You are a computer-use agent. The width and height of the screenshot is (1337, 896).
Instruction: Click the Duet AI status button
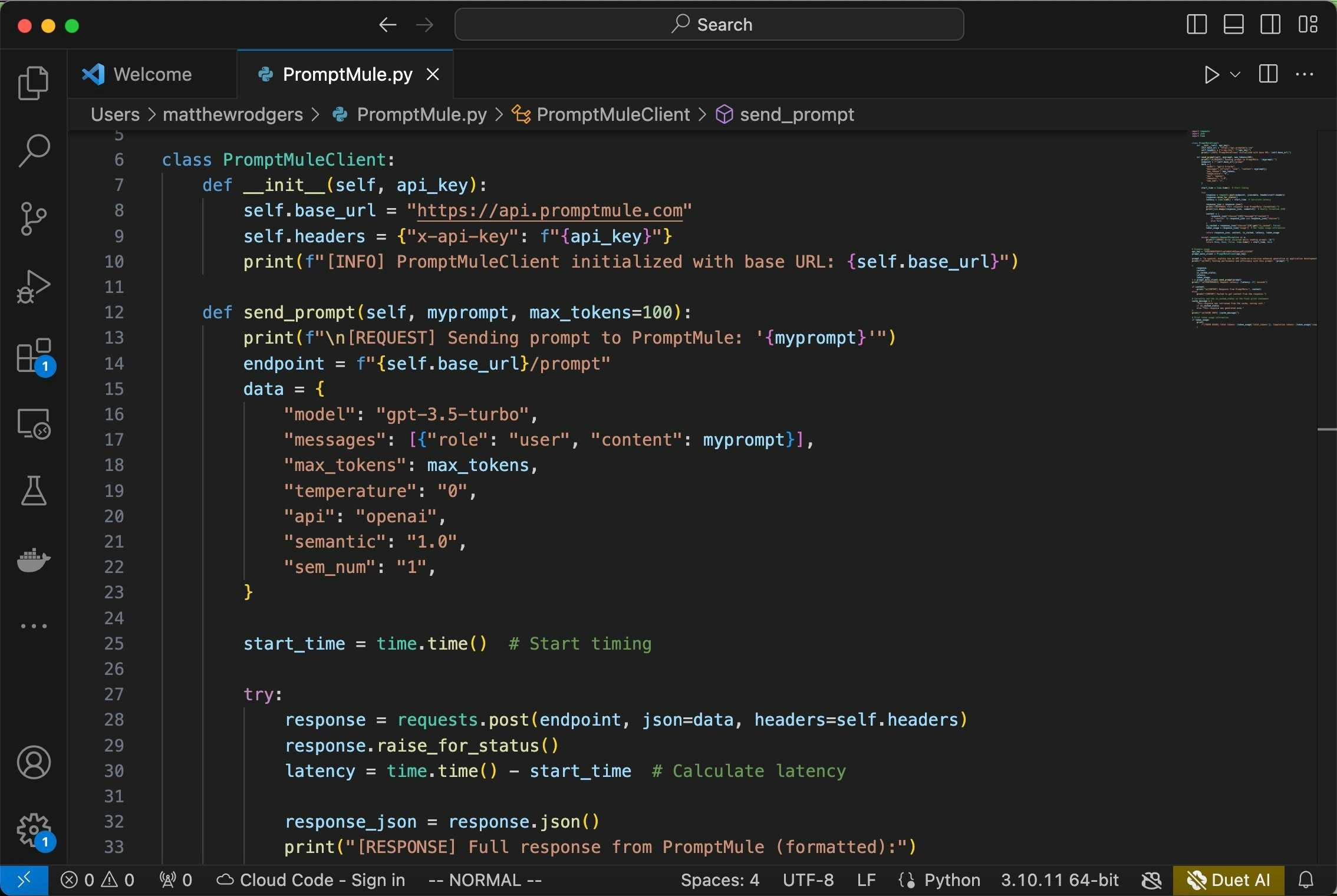[1228, 880]
